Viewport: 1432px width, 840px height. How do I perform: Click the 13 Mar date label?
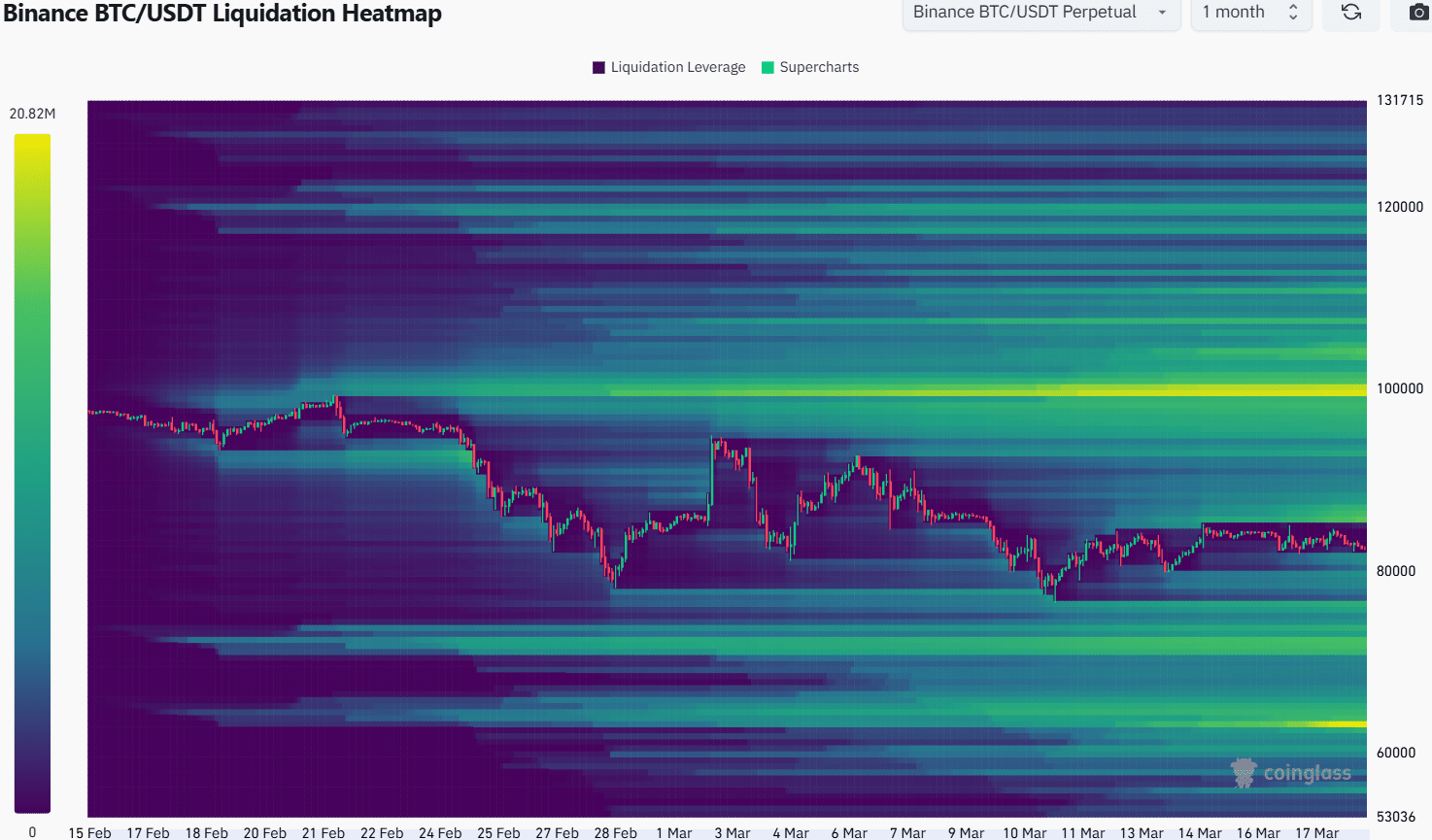[x=1142, y=833]
